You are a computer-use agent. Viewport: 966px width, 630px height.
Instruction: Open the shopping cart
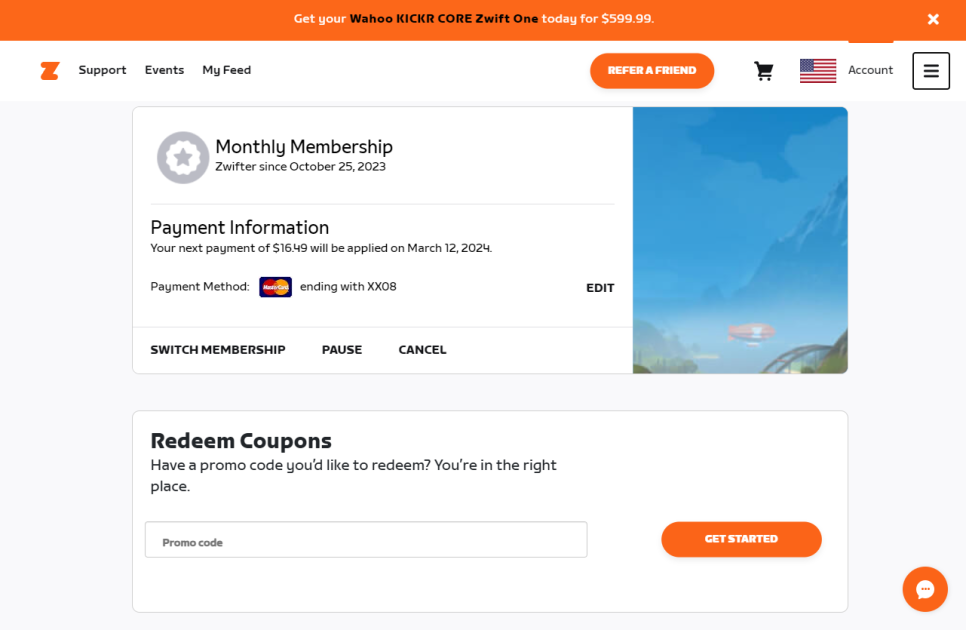764,71
